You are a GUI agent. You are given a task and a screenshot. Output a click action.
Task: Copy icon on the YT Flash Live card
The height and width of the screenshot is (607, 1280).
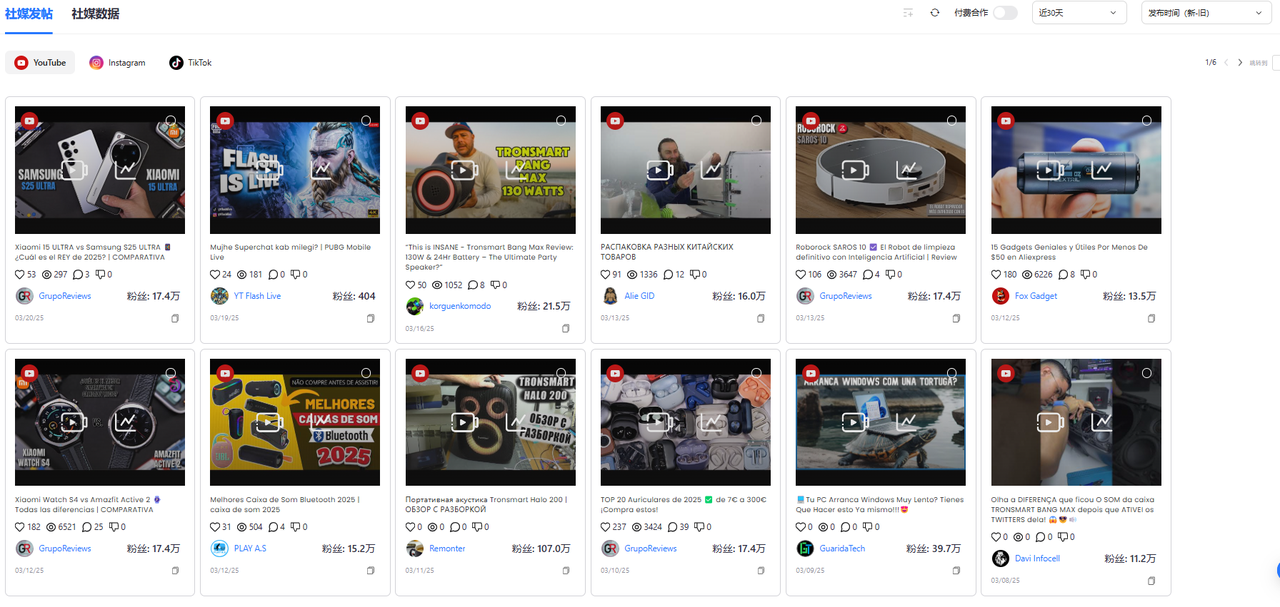tap(370, 318)
